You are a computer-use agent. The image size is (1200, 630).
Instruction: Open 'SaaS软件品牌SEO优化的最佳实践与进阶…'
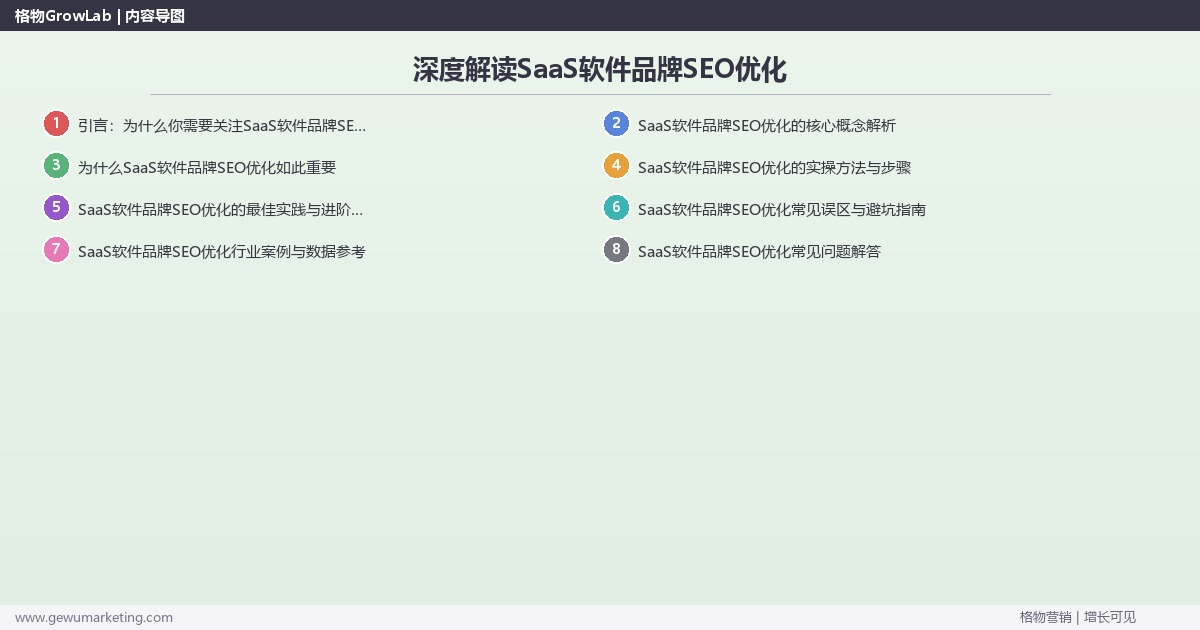pyautogui.click(x=221, y=210)
